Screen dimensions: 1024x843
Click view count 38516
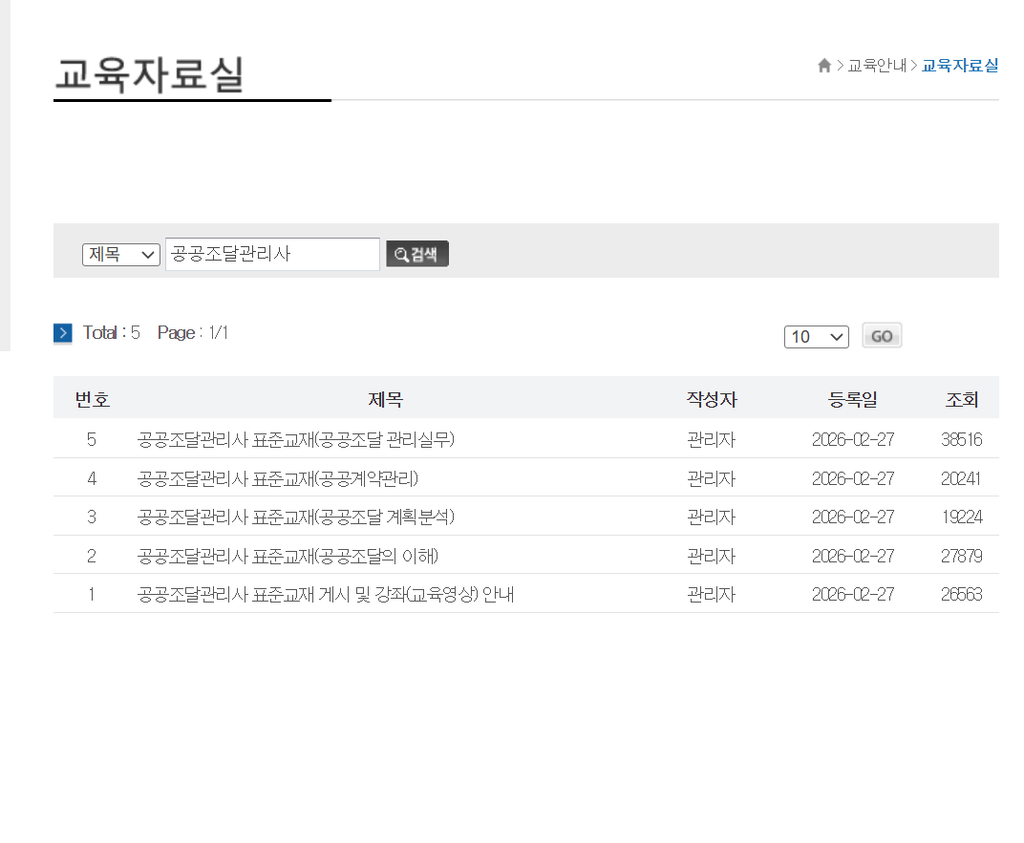coord(961,439)
